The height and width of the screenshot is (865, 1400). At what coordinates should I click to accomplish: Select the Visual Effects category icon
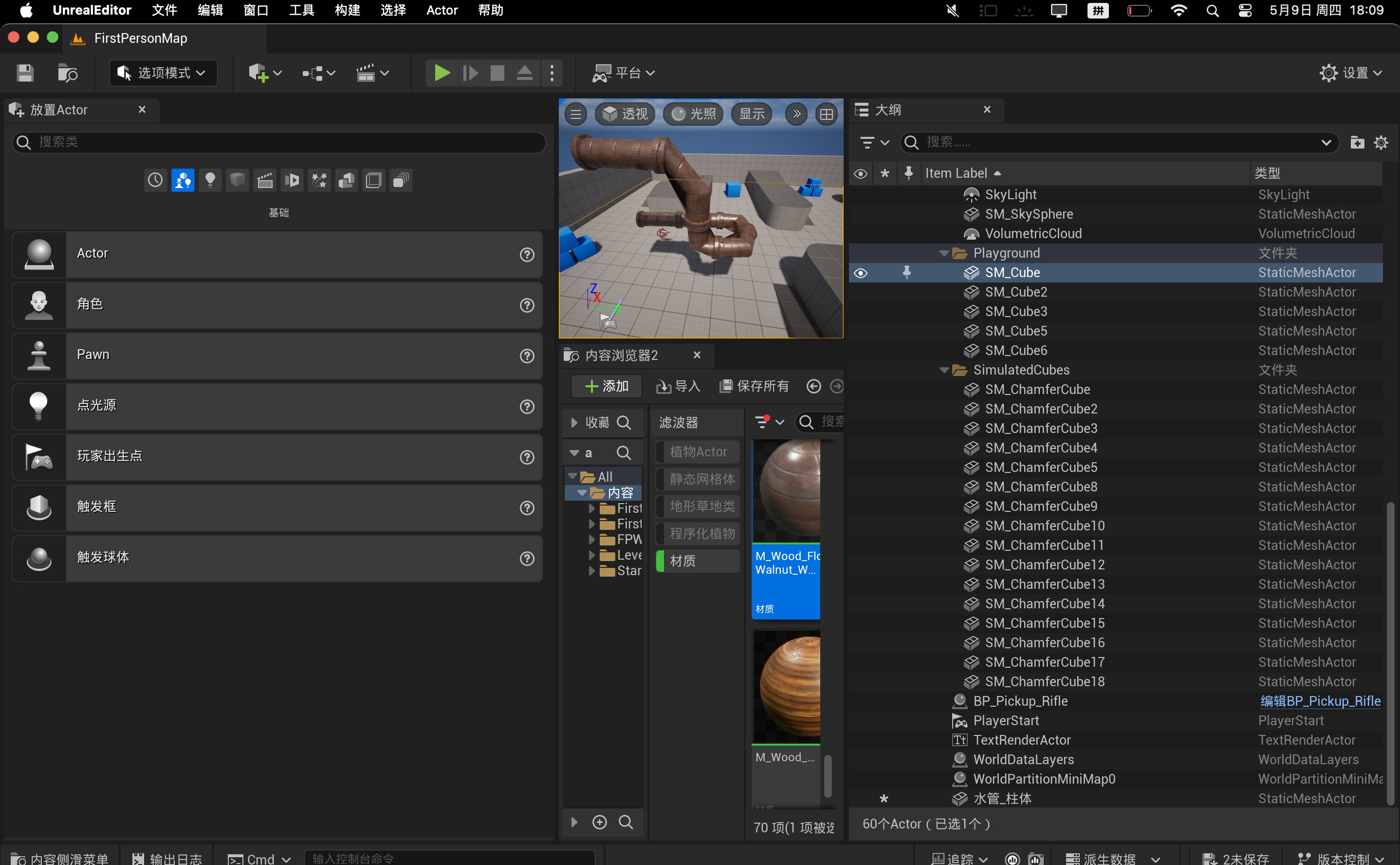pos(319,180)
